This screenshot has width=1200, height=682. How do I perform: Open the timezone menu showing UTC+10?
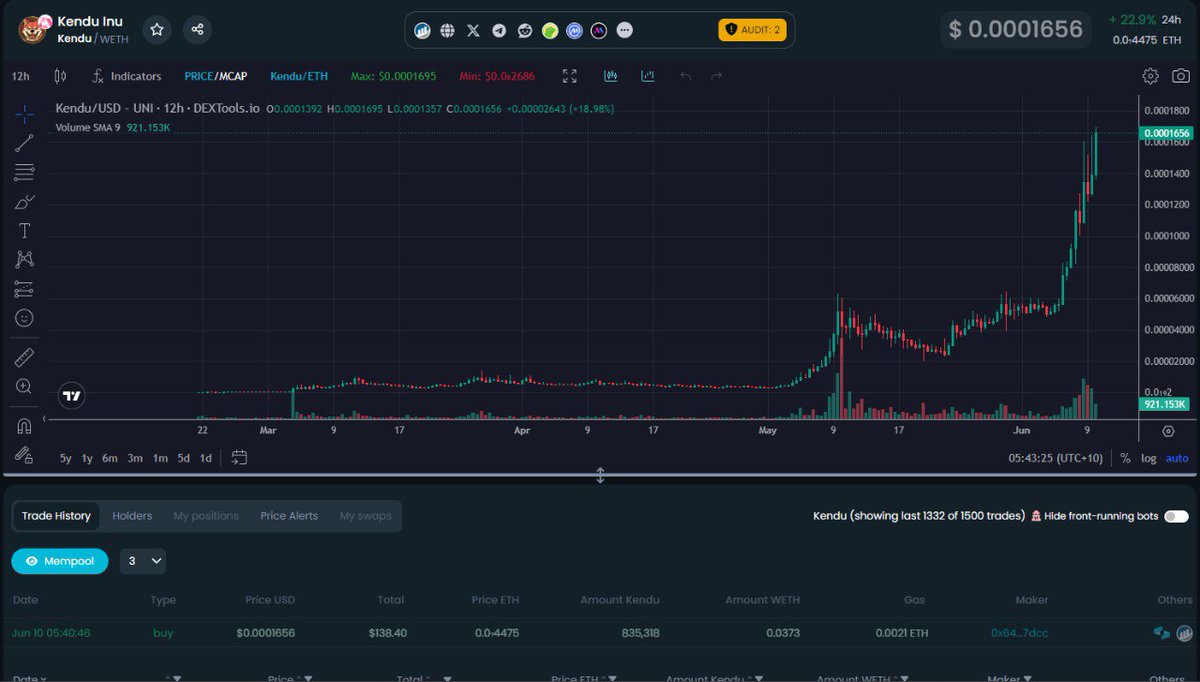pos(1056,458)
